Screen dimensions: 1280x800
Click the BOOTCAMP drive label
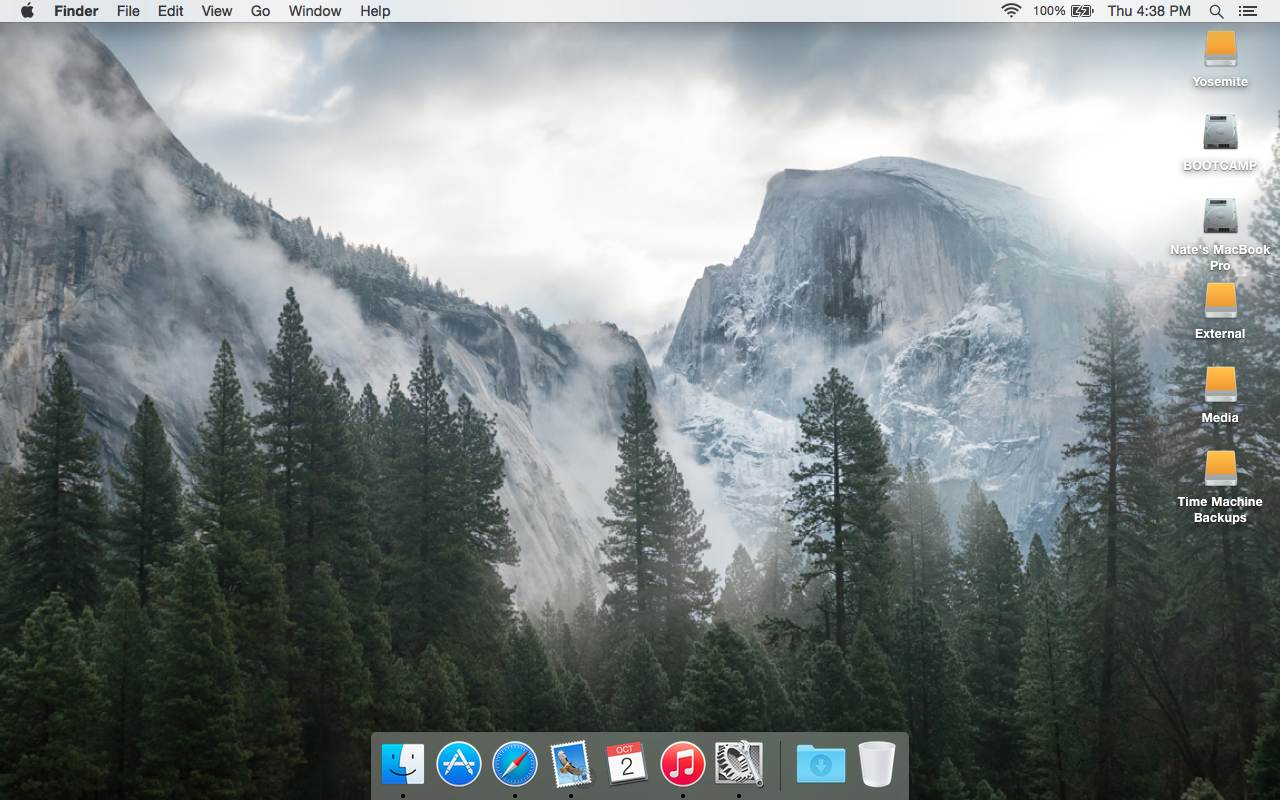pyautogui.click(x=1220, y=166)
